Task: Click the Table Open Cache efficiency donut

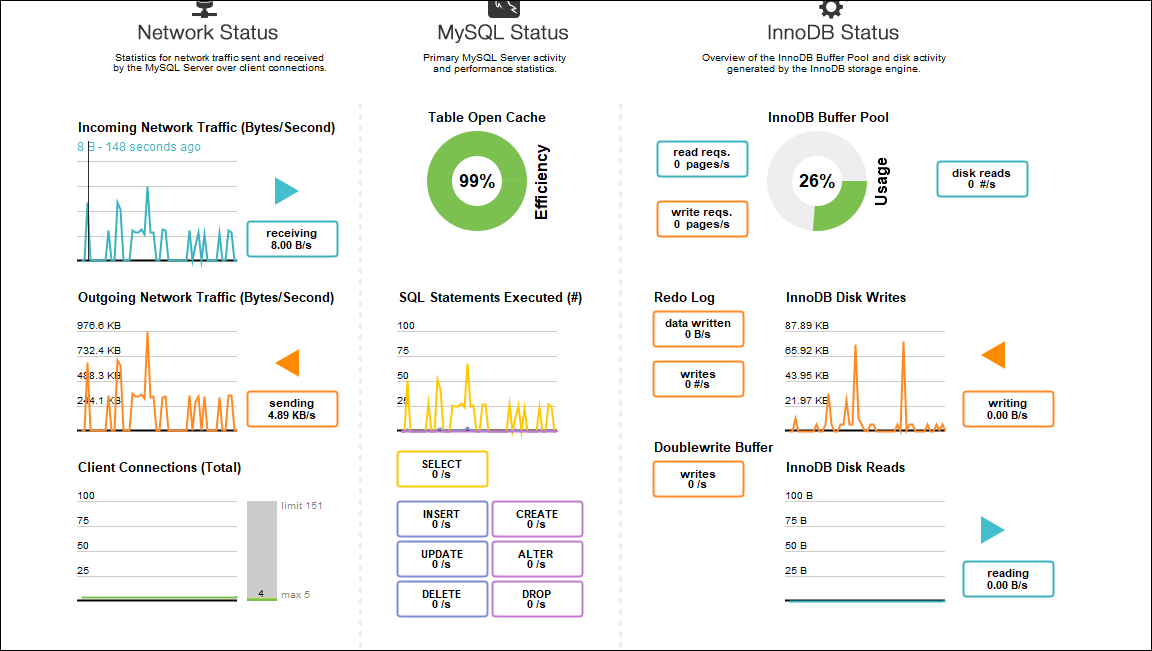Action: click(x=476, y=181)
